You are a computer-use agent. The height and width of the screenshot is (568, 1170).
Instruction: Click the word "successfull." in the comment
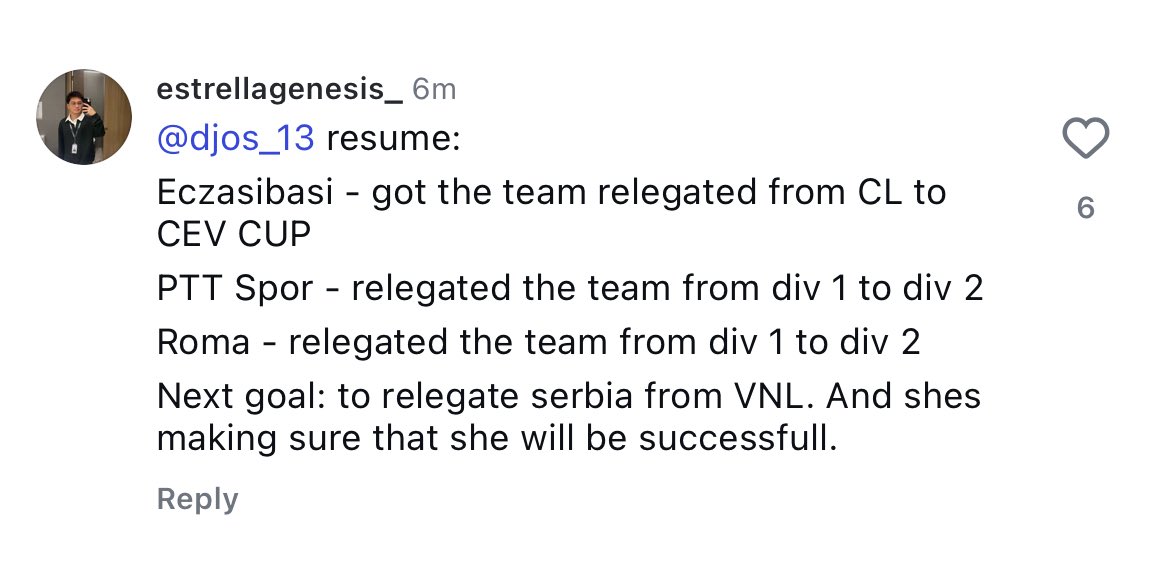point(738,439)
